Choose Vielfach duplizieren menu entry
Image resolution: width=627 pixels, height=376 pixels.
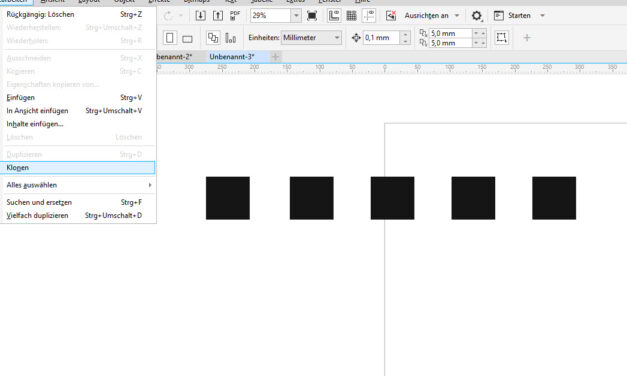pos(78,216)
